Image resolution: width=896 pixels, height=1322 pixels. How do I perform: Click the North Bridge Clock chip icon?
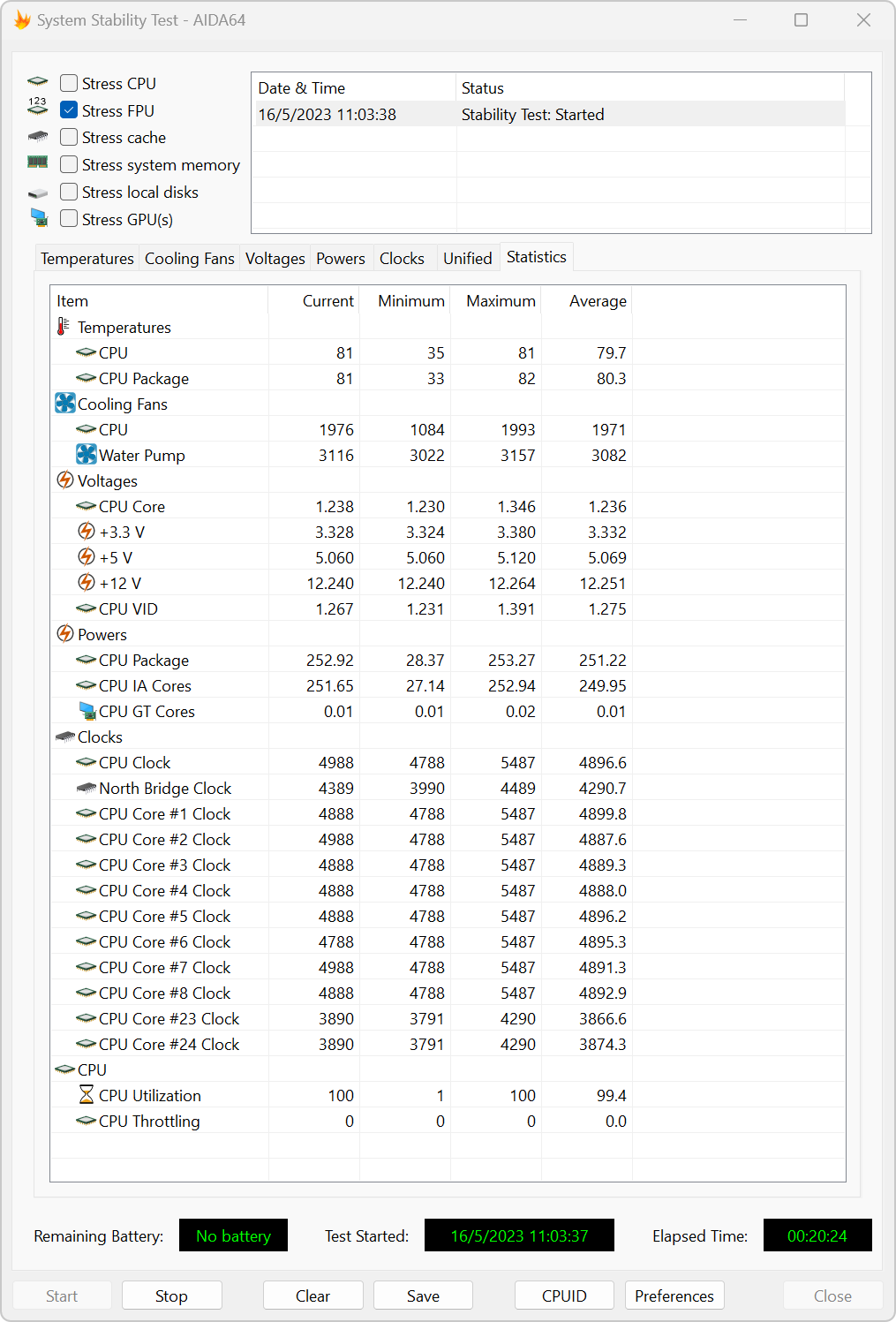point(87,788)
